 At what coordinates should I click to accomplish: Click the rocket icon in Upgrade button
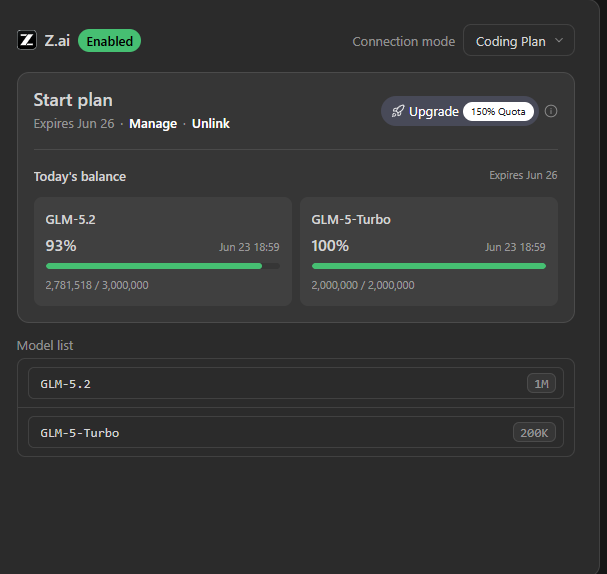pyautogui.click(x=398, y=111)
